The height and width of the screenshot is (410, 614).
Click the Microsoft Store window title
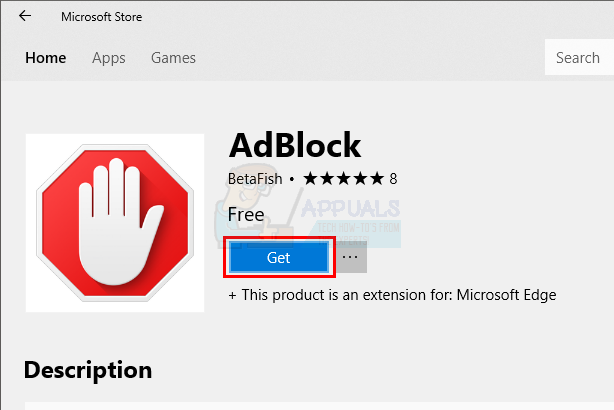tap(101, 16)
